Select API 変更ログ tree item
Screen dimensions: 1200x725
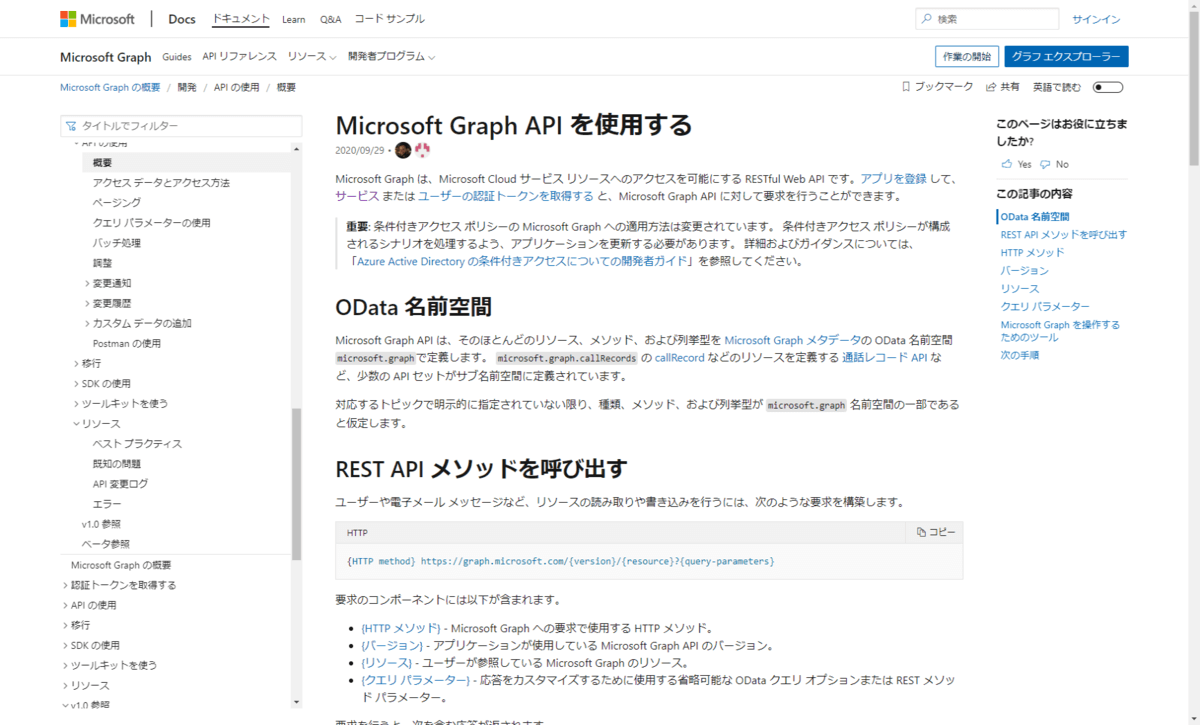[x=120, y=483]
